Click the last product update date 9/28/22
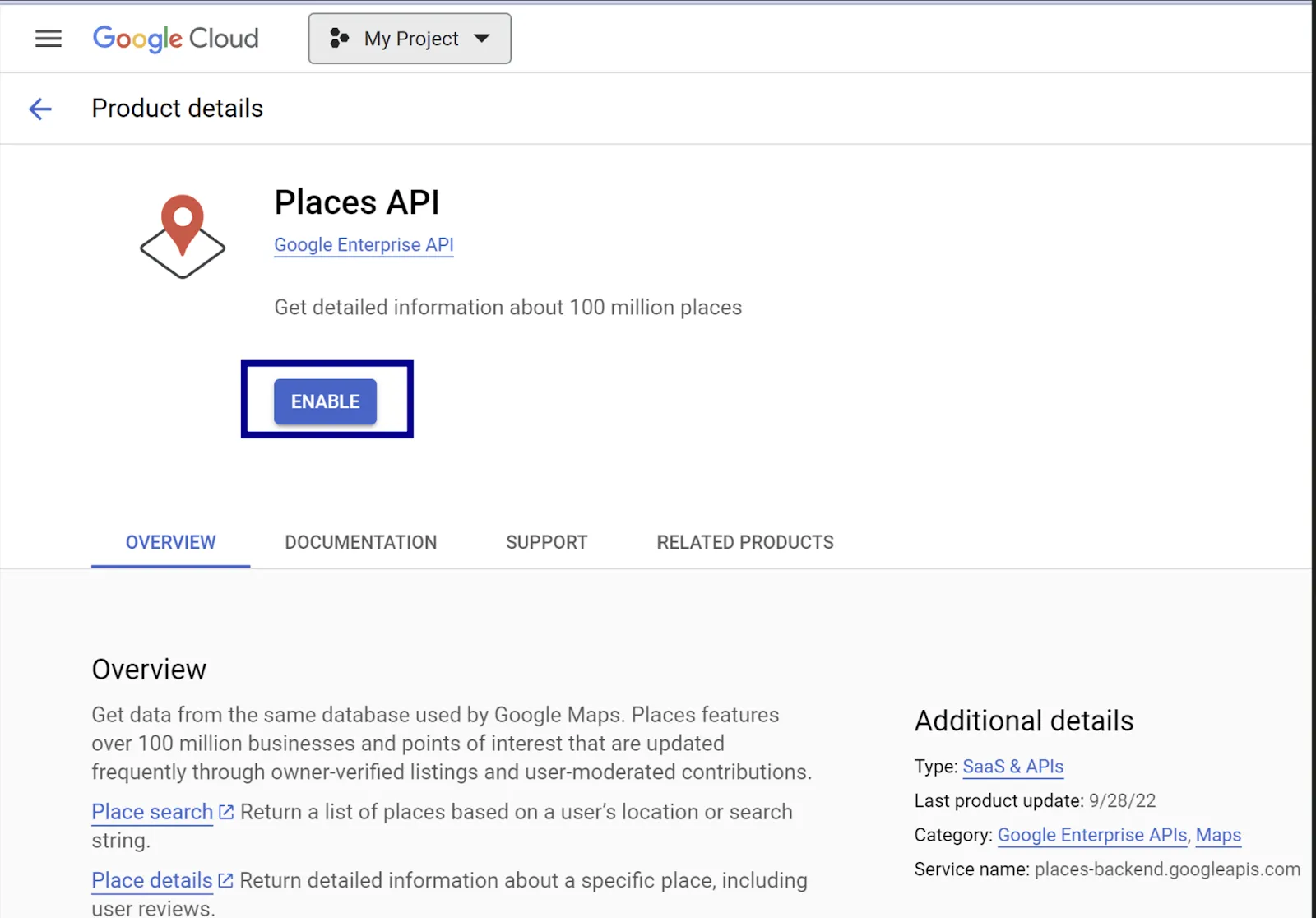Screen dimensions: 1316x918 [x=1122, y=801]
